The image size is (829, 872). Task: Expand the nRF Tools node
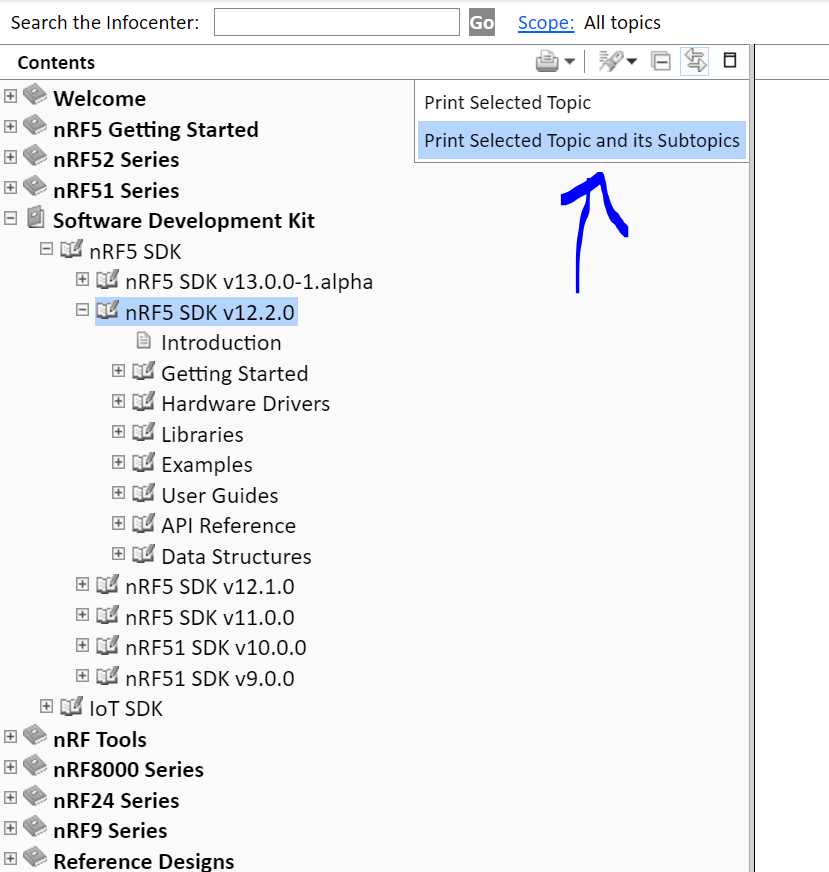pyautogui.click(x=10, y=737)
